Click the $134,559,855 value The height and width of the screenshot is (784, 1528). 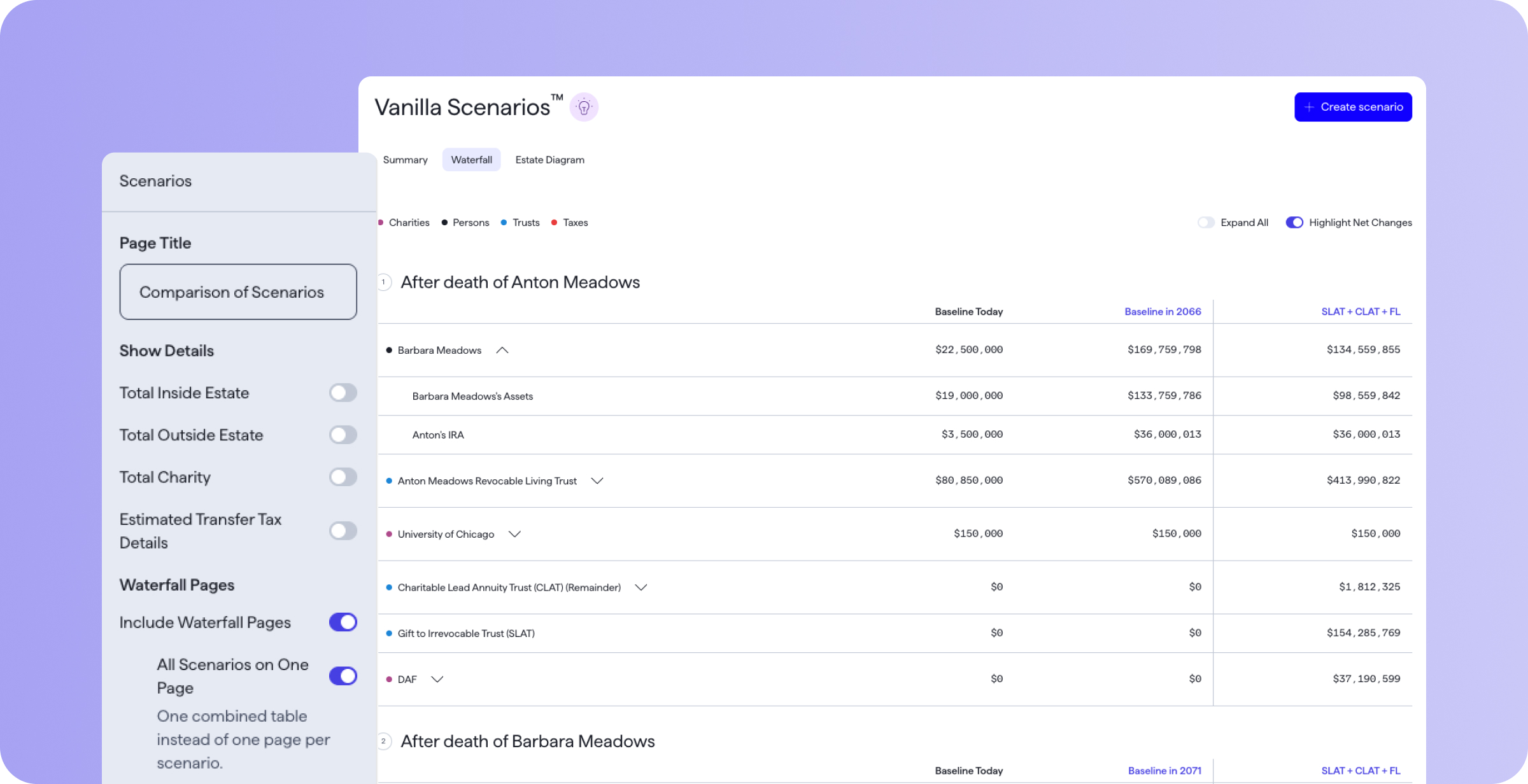(1363, 350)
